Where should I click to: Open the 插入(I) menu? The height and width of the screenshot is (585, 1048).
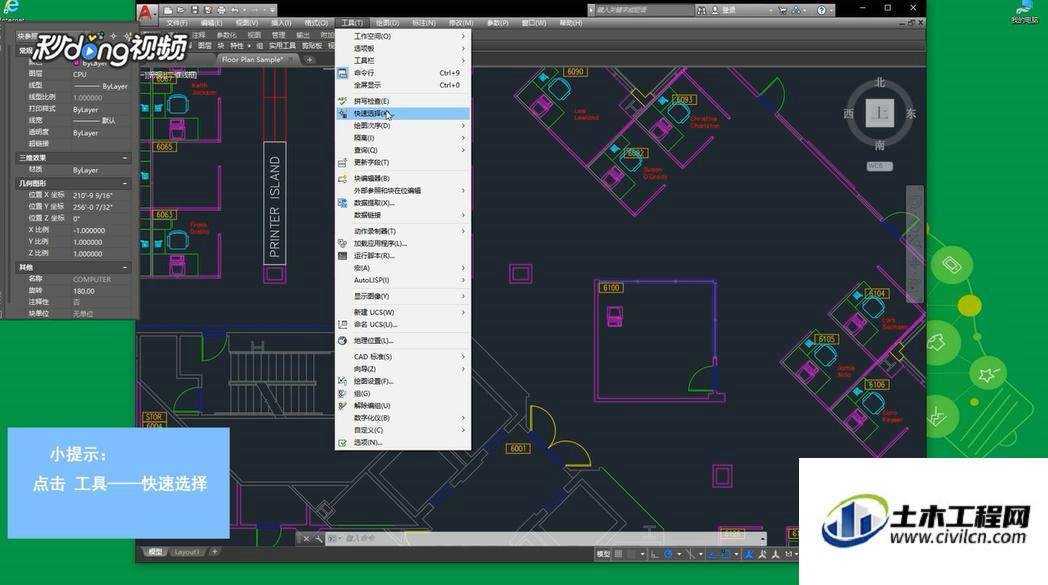pyautogui.click(x=281, y=23)
